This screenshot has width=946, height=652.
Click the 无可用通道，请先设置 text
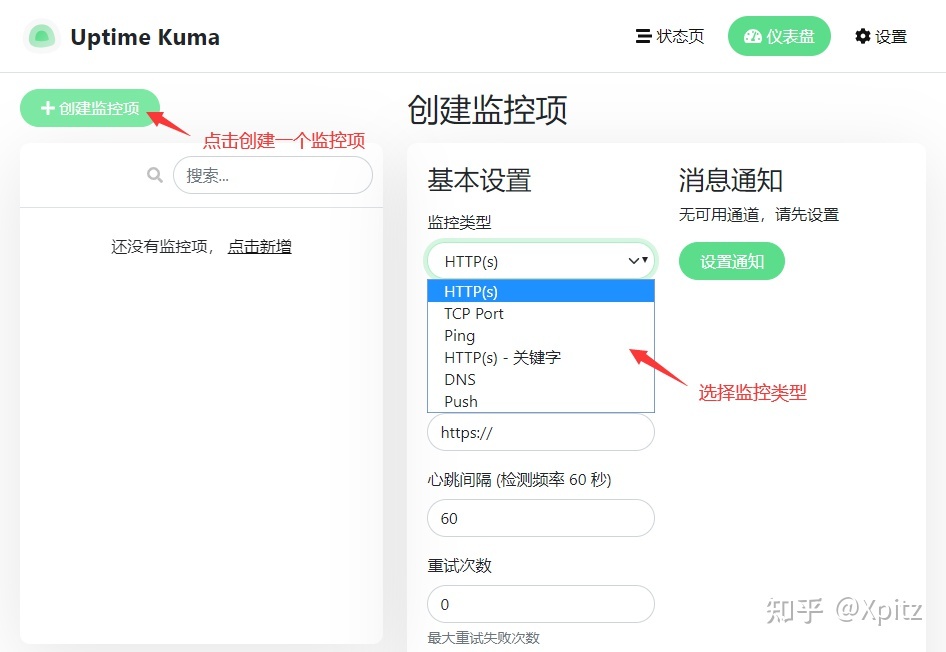(759, 215)
